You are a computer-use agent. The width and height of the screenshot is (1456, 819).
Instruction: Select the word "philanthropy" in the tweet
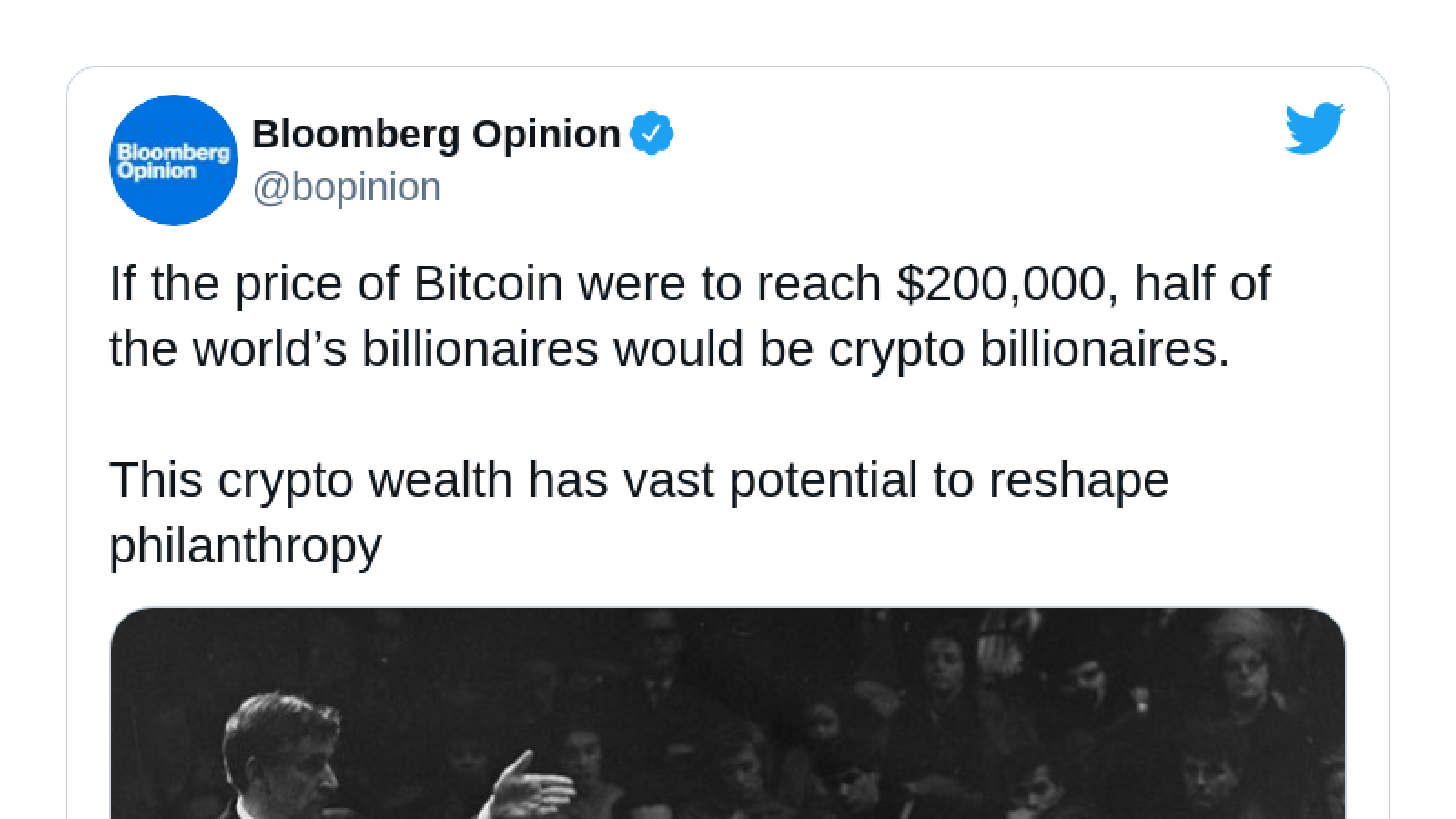click(246, 546)
